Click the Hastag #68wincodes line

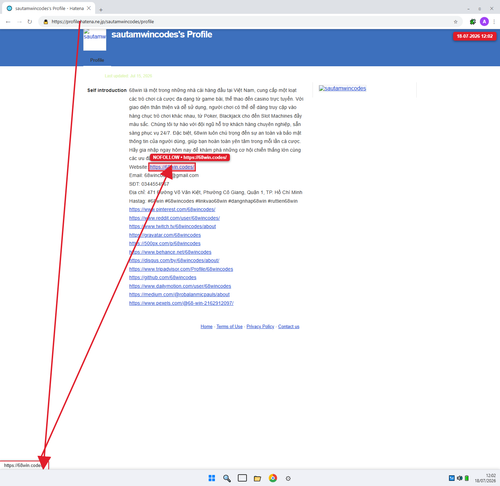coord(213,201)
